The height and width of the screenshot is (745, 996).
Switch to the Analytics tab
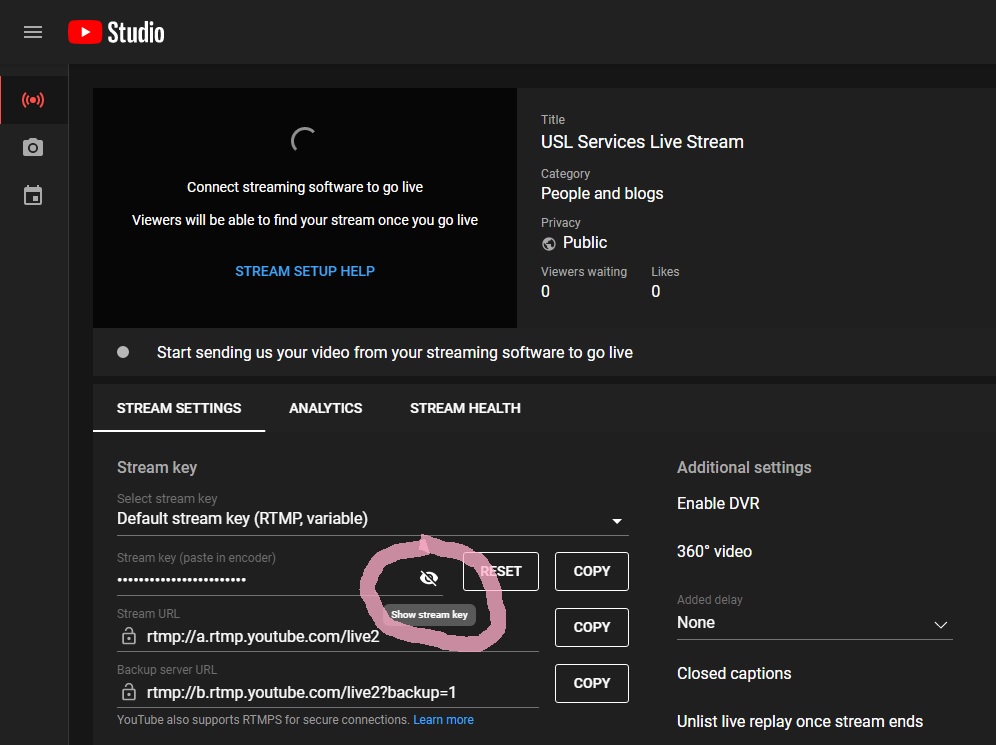coord(326,408)
